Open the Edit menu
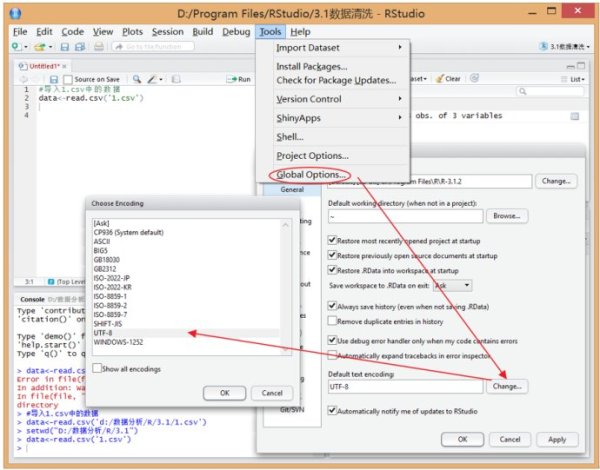 pyautogui.click(x=44, y=32)
